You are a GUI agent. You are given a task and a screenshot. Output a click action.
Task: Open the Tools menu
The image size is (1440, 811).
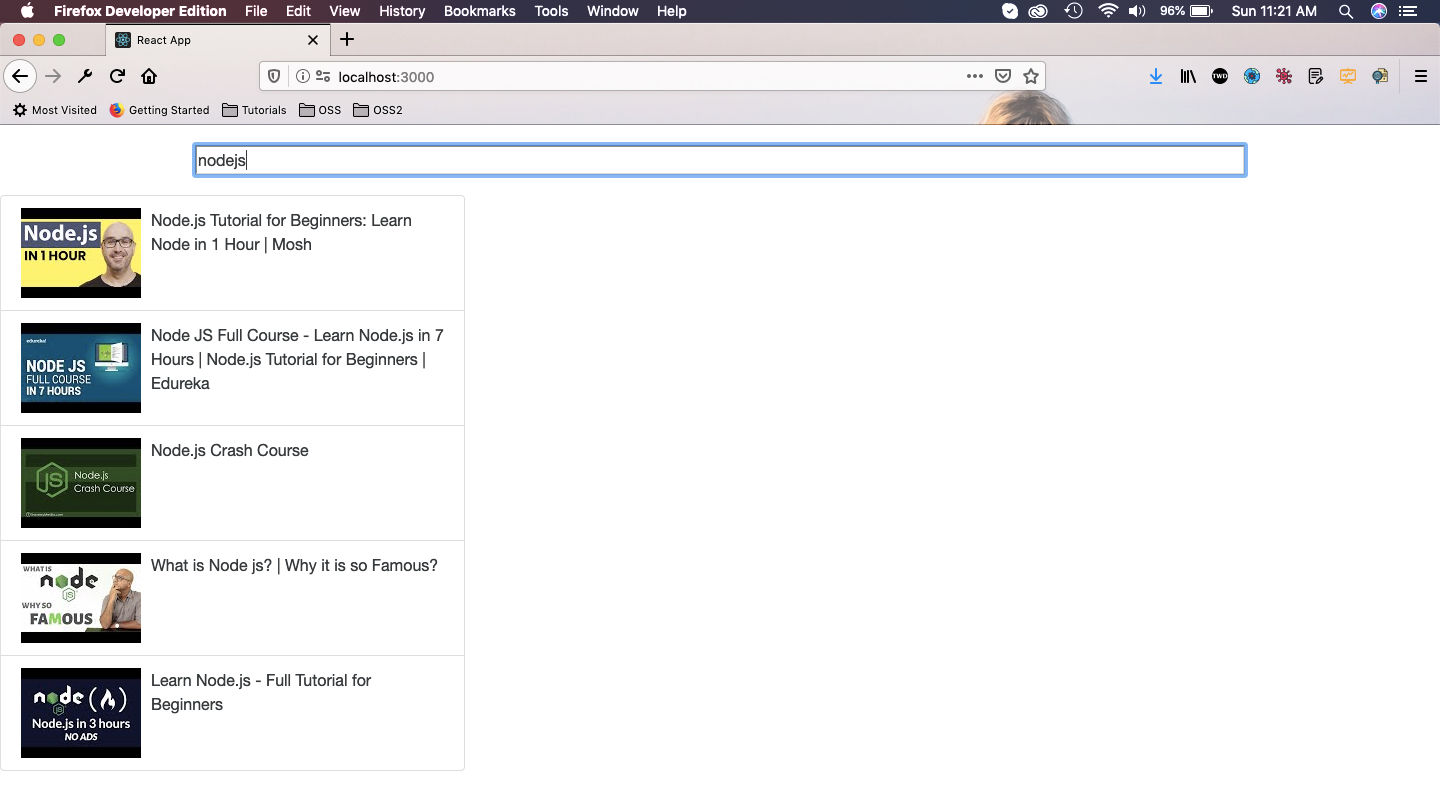tap(551, 11)
